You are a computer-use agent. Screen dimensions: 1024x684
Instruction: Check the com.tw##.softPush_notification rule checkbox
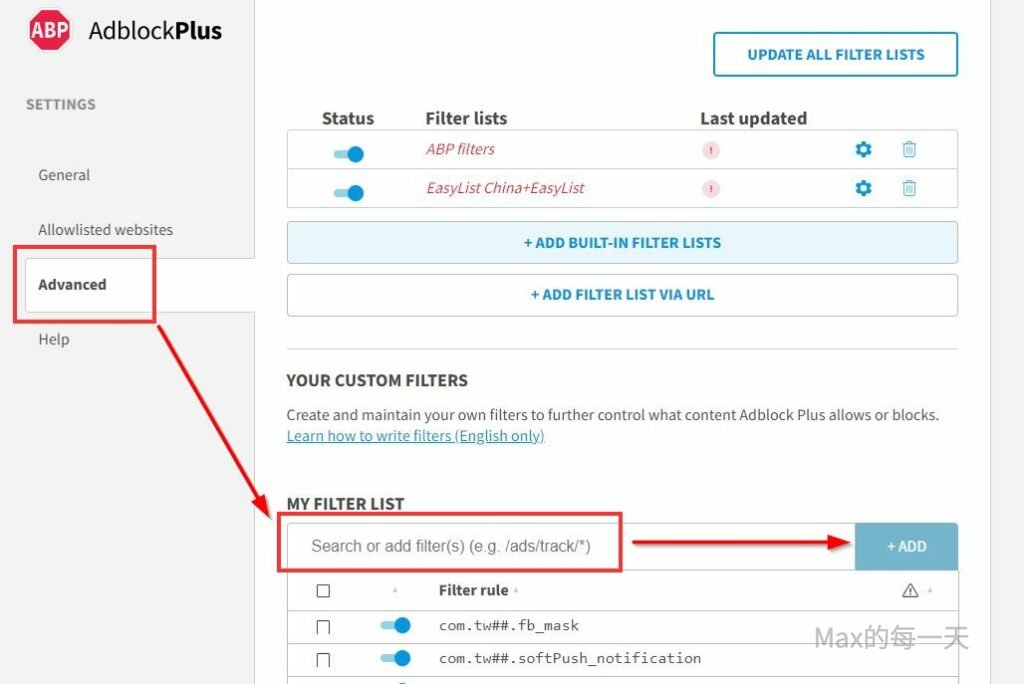[323, 660]
